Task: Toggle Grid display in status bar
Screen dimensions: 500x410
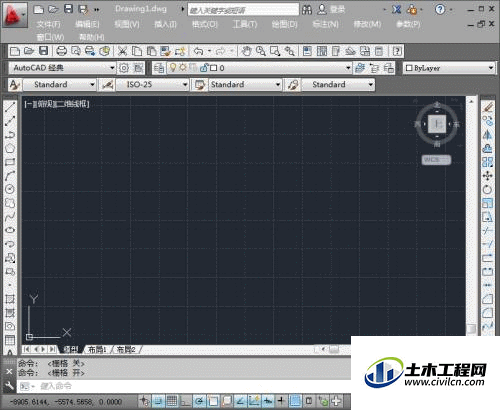Action: click(172, 400)
